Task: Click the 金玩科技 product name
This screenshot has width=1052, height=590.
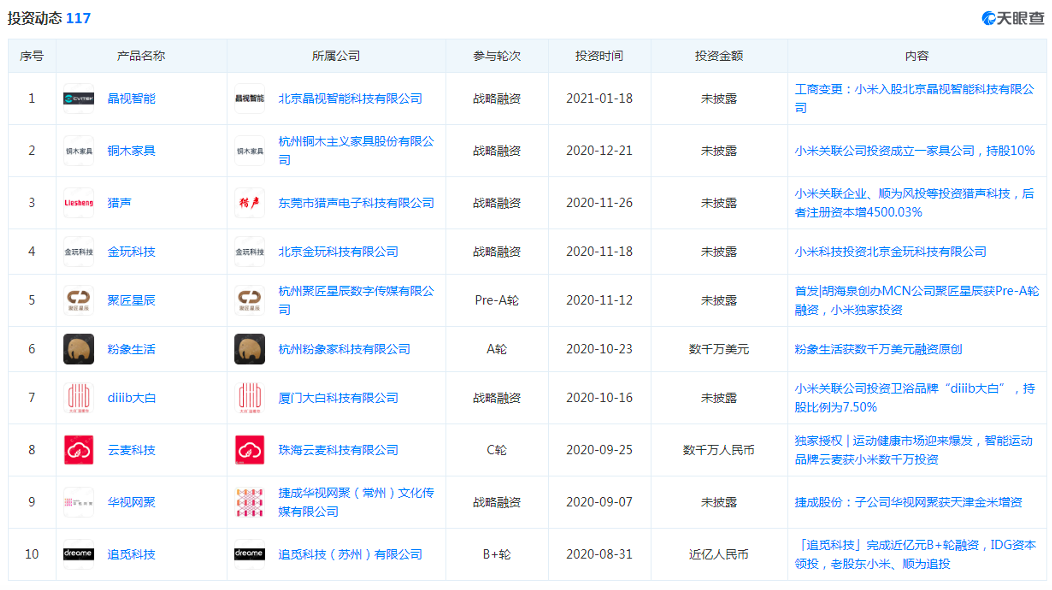Action: [x=131, y=252]
